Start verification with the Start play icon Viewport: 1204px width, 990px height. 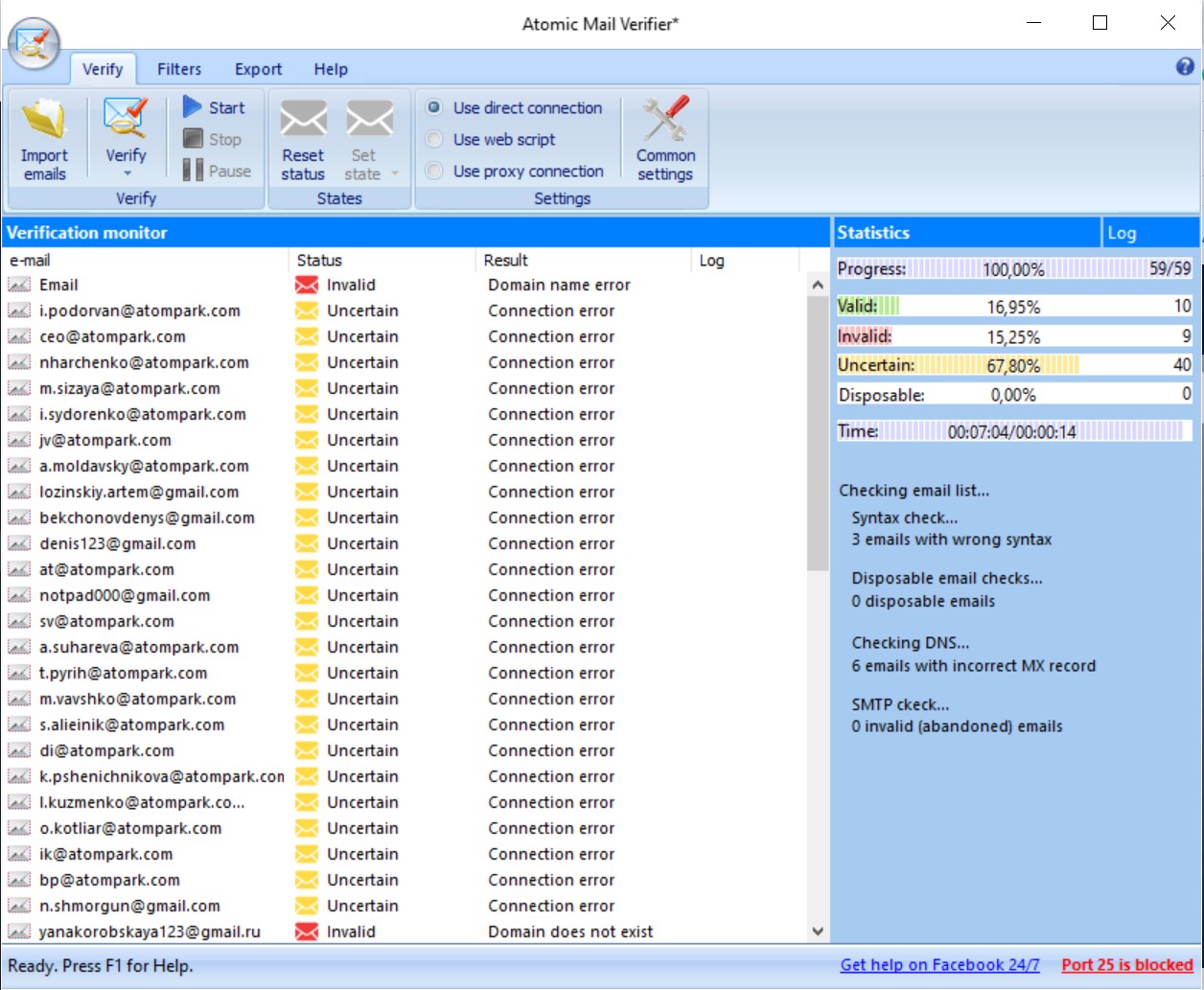point(193,107)
